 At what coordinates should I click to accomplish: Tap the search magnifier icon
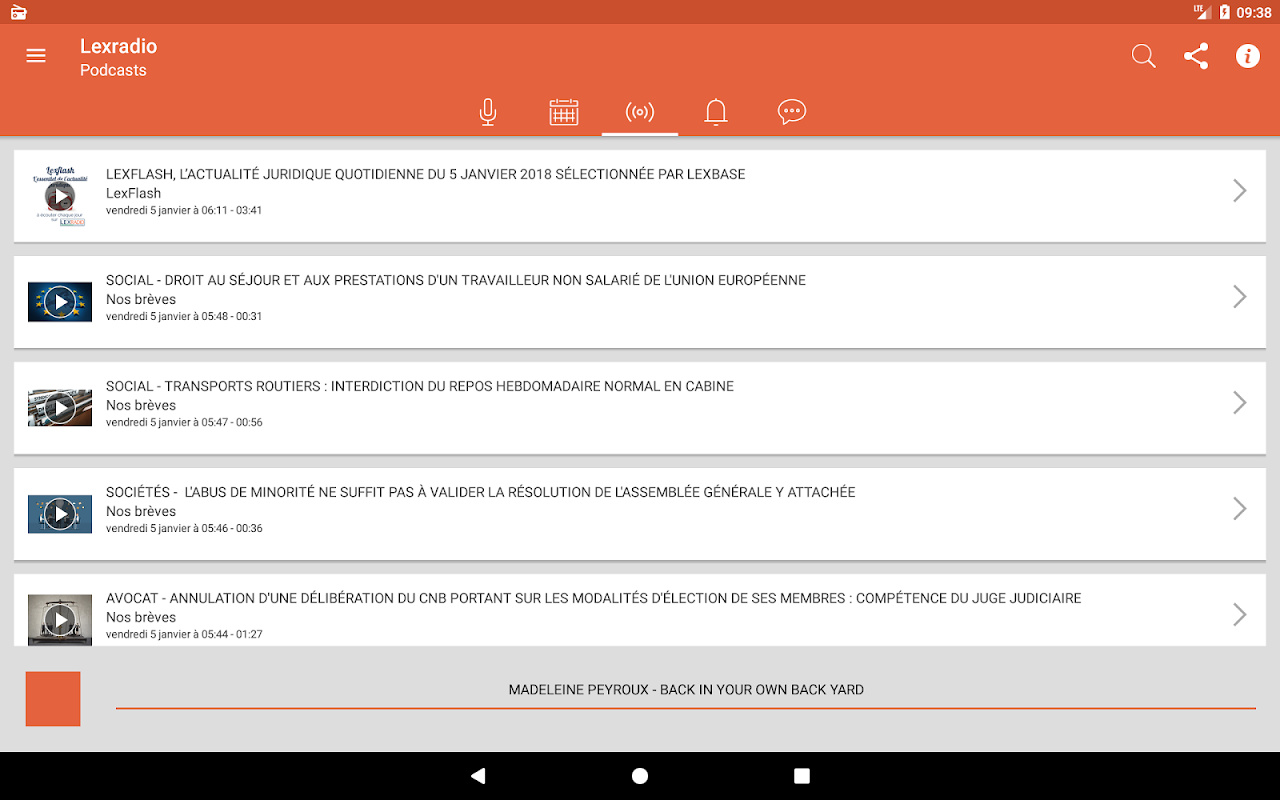pyautogui.click(x=1143, y=56)
